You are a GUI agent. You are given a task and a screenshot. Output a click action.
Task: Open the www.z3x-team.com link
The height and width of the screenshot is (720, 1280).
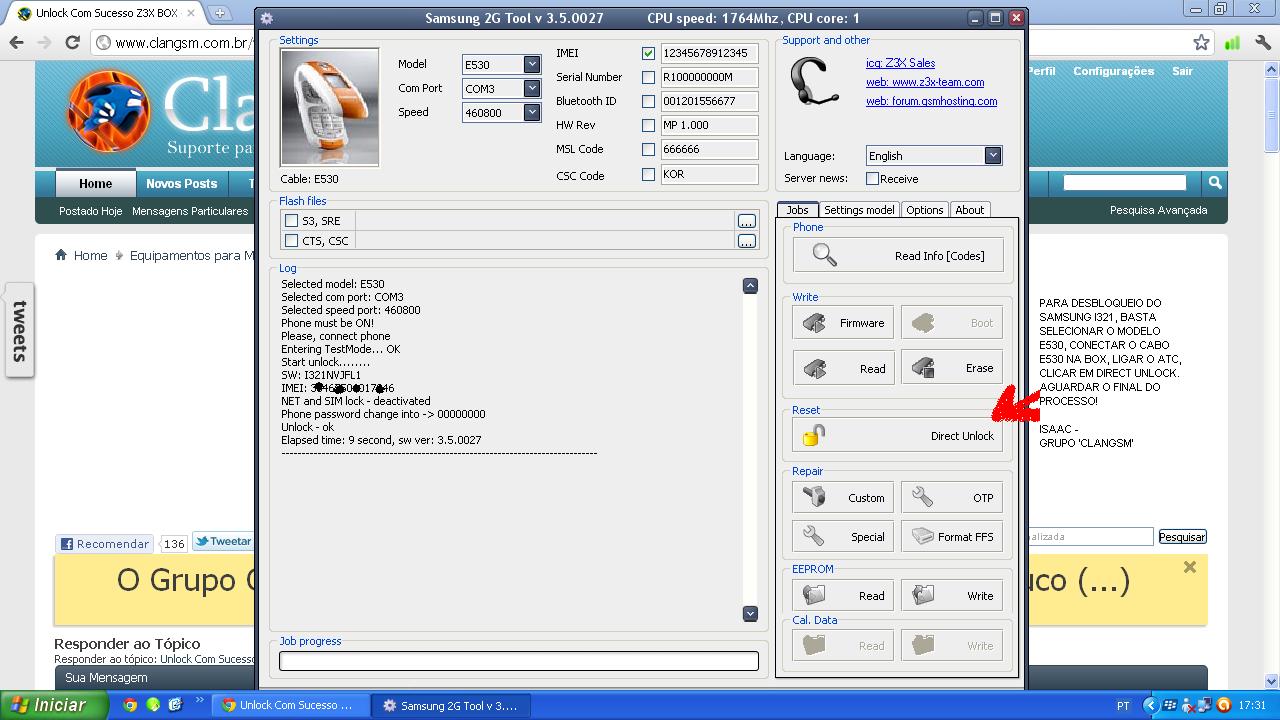point(925,82)
